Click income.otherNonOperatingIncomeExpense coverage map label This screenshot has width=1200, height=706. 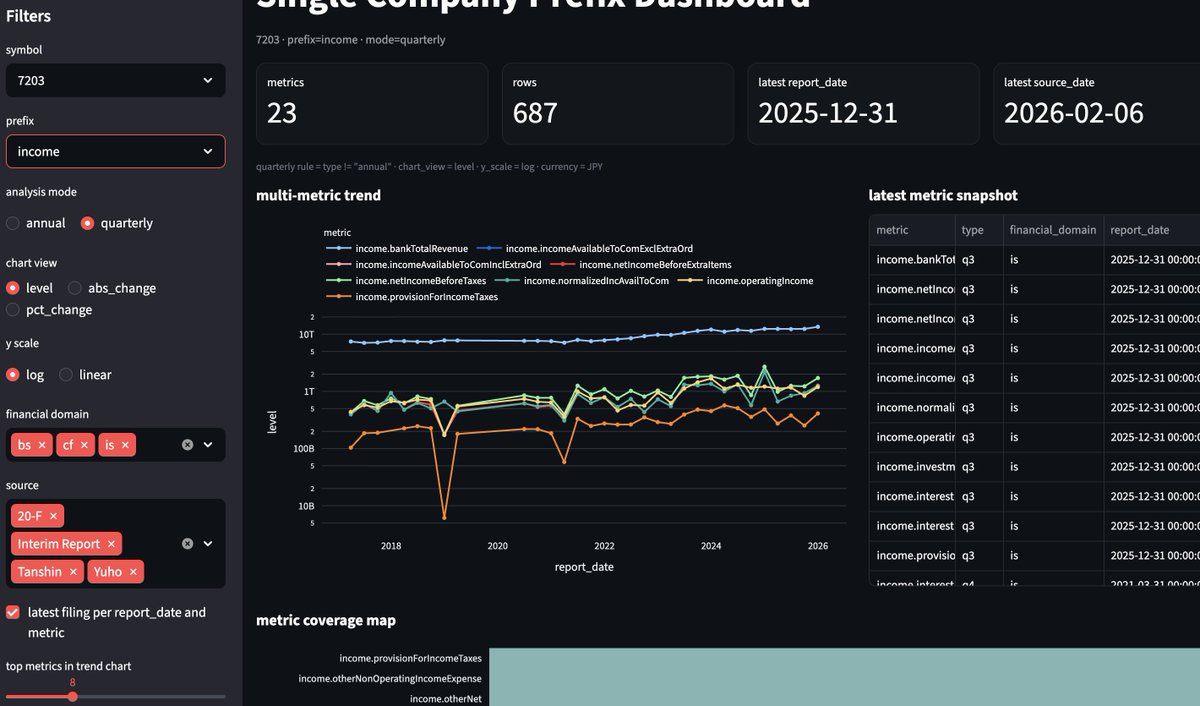point(390,679)
